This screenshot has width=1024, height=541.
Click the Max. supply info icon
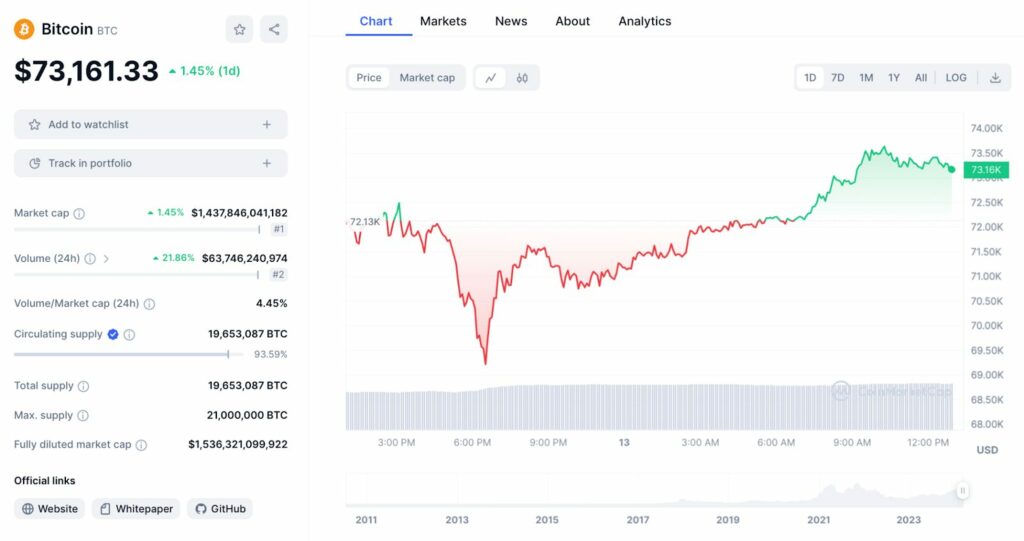coord(83,415)
